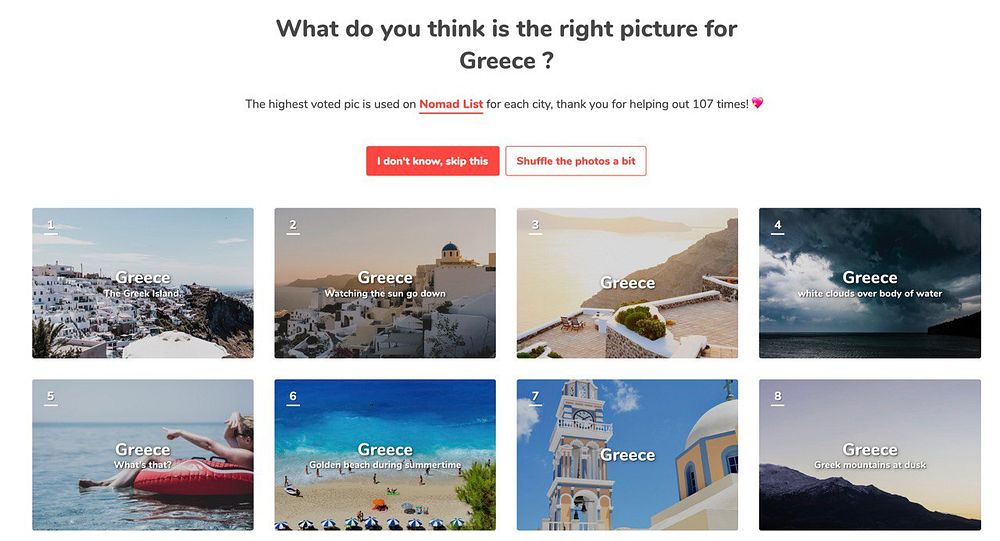Pick photo 8 'Greek mountains at dusk'

[x=870, y=455]
